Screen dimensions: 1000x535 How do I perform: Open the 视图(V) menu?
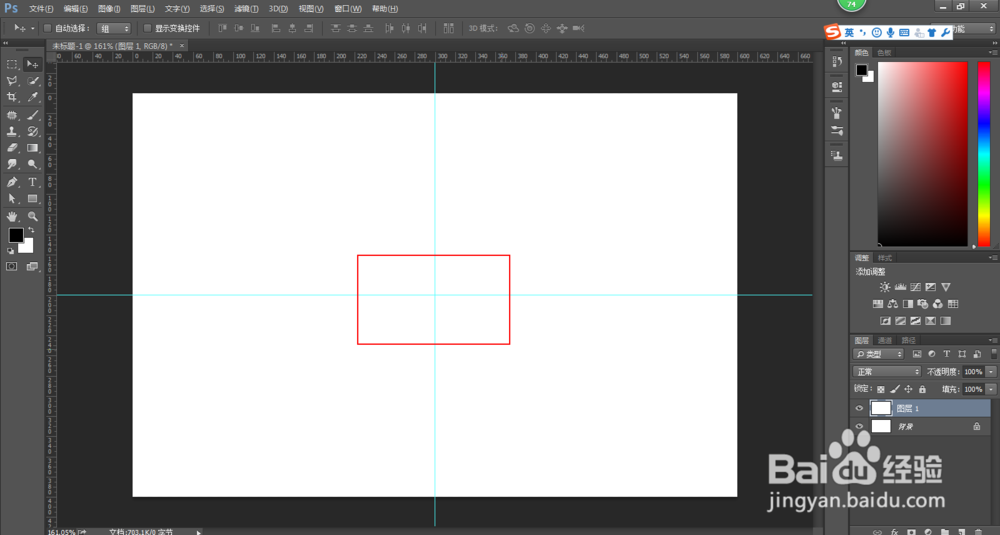point(311,9)
